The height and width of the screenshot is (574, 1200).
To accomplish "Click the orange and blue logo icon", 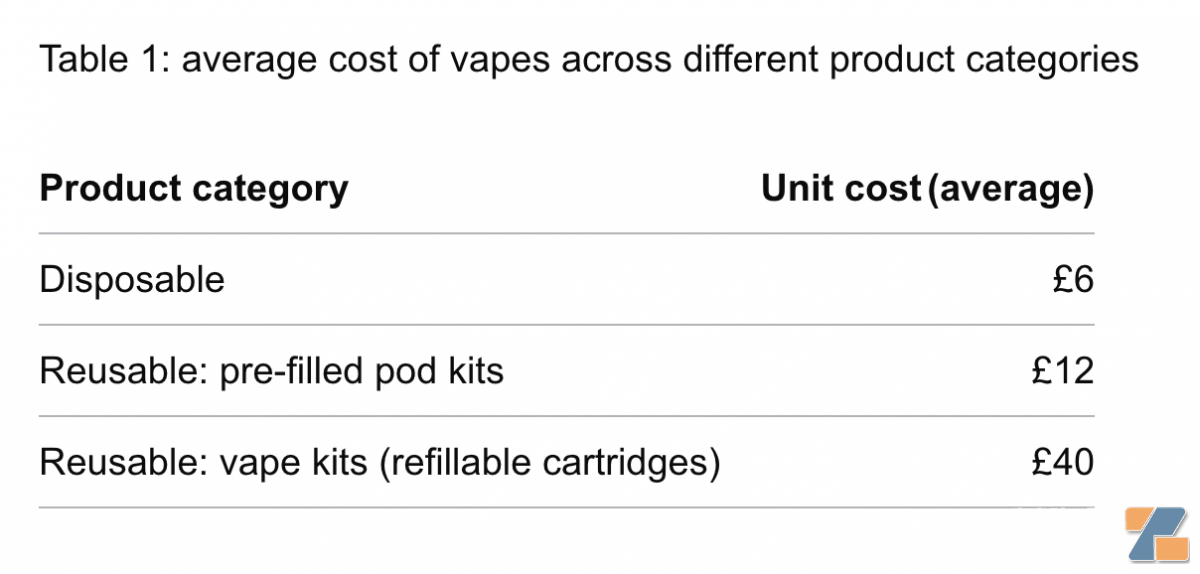I will 1155,535.
